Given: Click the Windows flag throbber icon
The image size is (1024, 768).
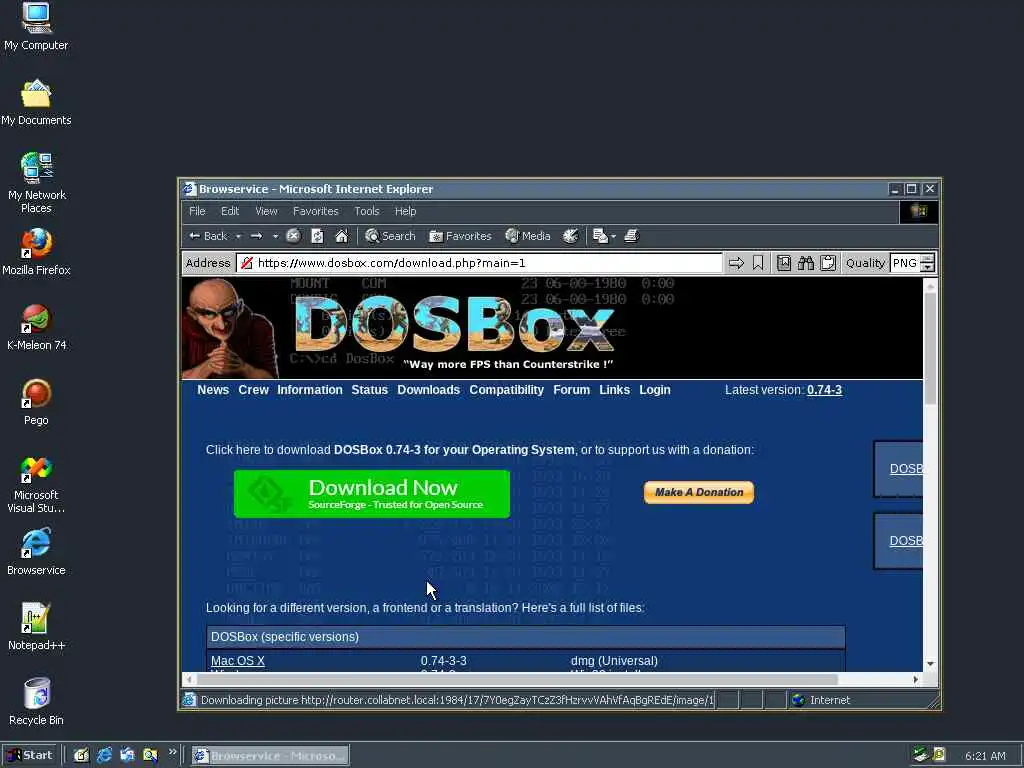Looking at the screenshot, I should coord(919,212).
